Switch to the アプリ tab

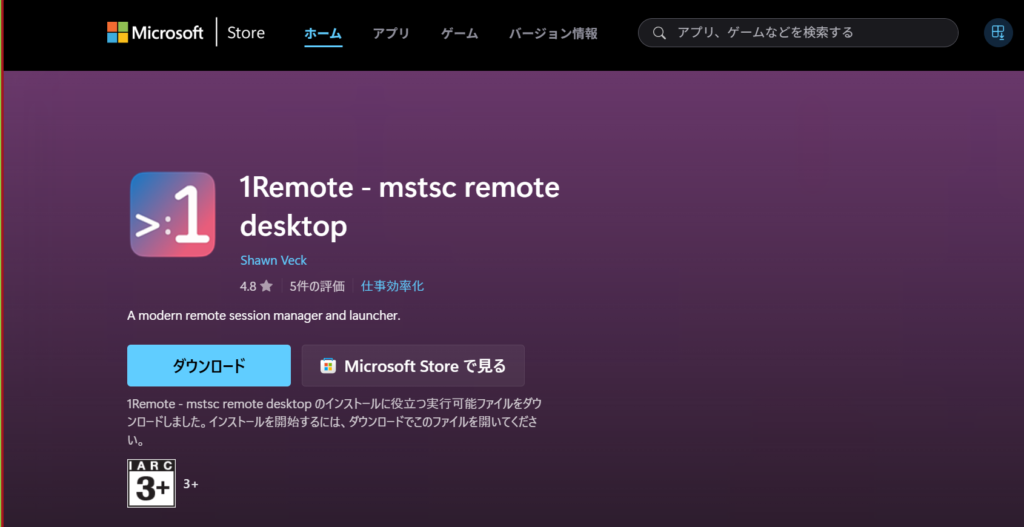coord(391,33)
